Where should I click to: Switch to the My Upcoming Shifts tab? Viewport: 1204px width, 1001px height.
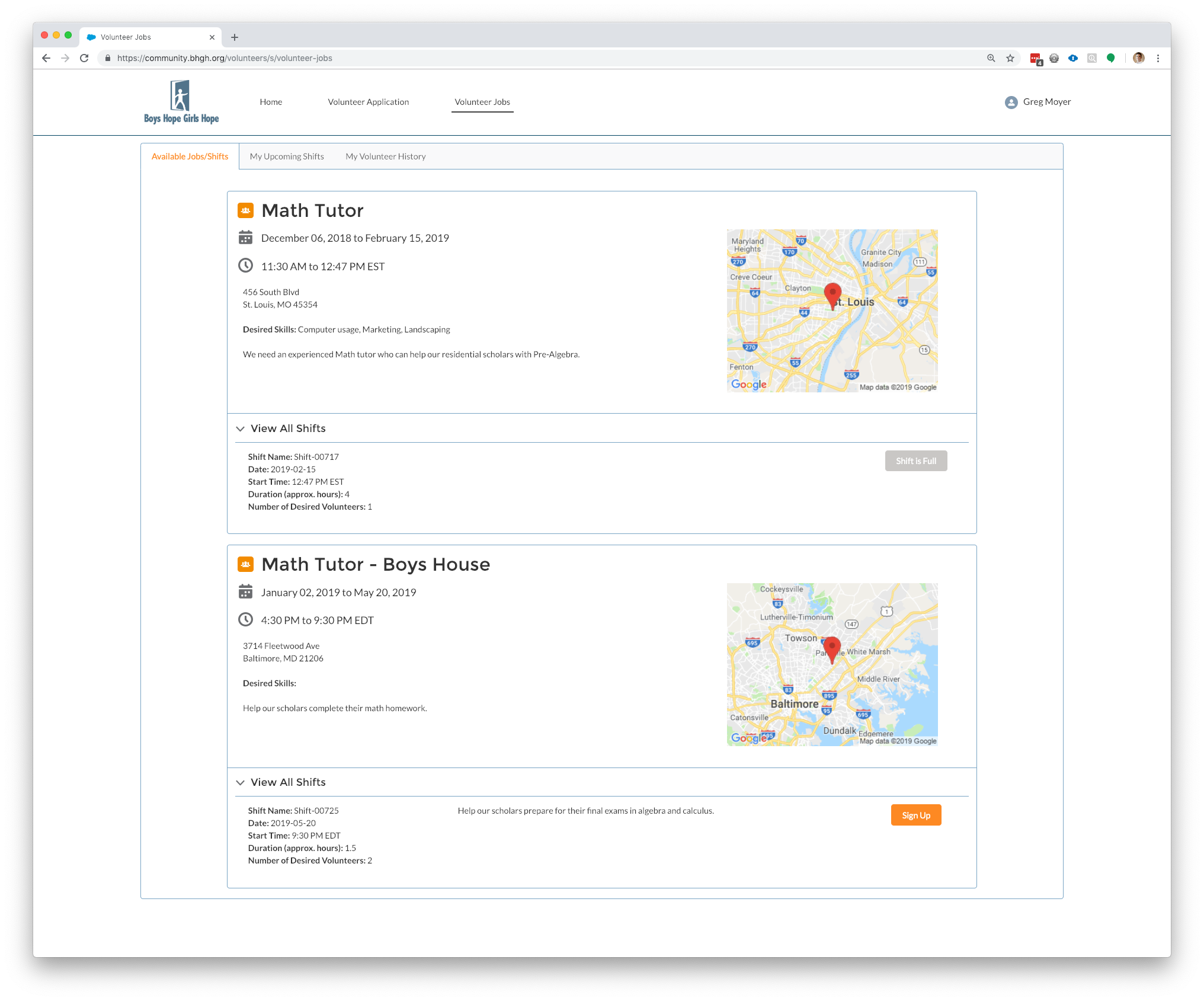(x=287, y=156)
